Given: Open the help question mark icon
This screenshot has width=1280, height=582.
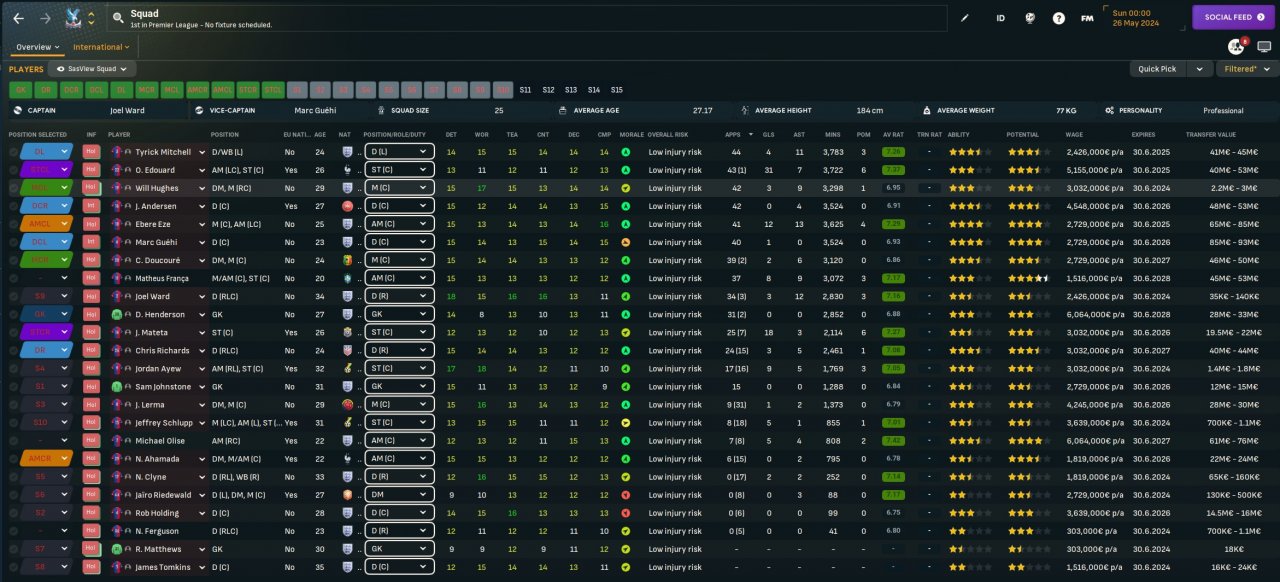Looking at the screenshot, I should coord(1059,18).
